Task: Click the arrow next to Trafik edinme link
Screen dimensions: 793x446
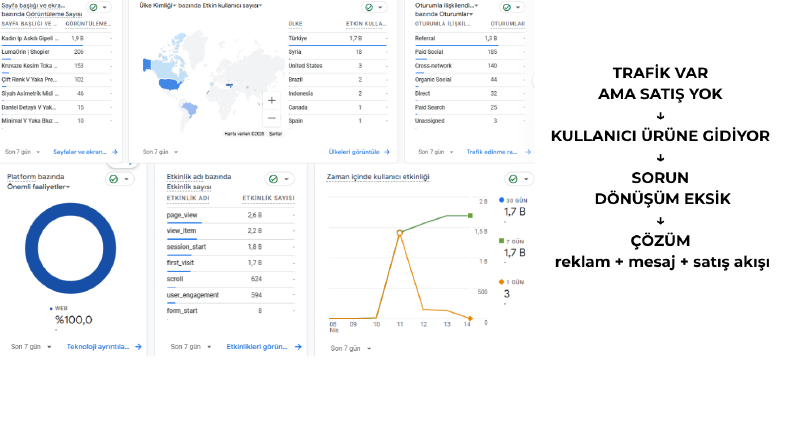Action: point(528,152)
